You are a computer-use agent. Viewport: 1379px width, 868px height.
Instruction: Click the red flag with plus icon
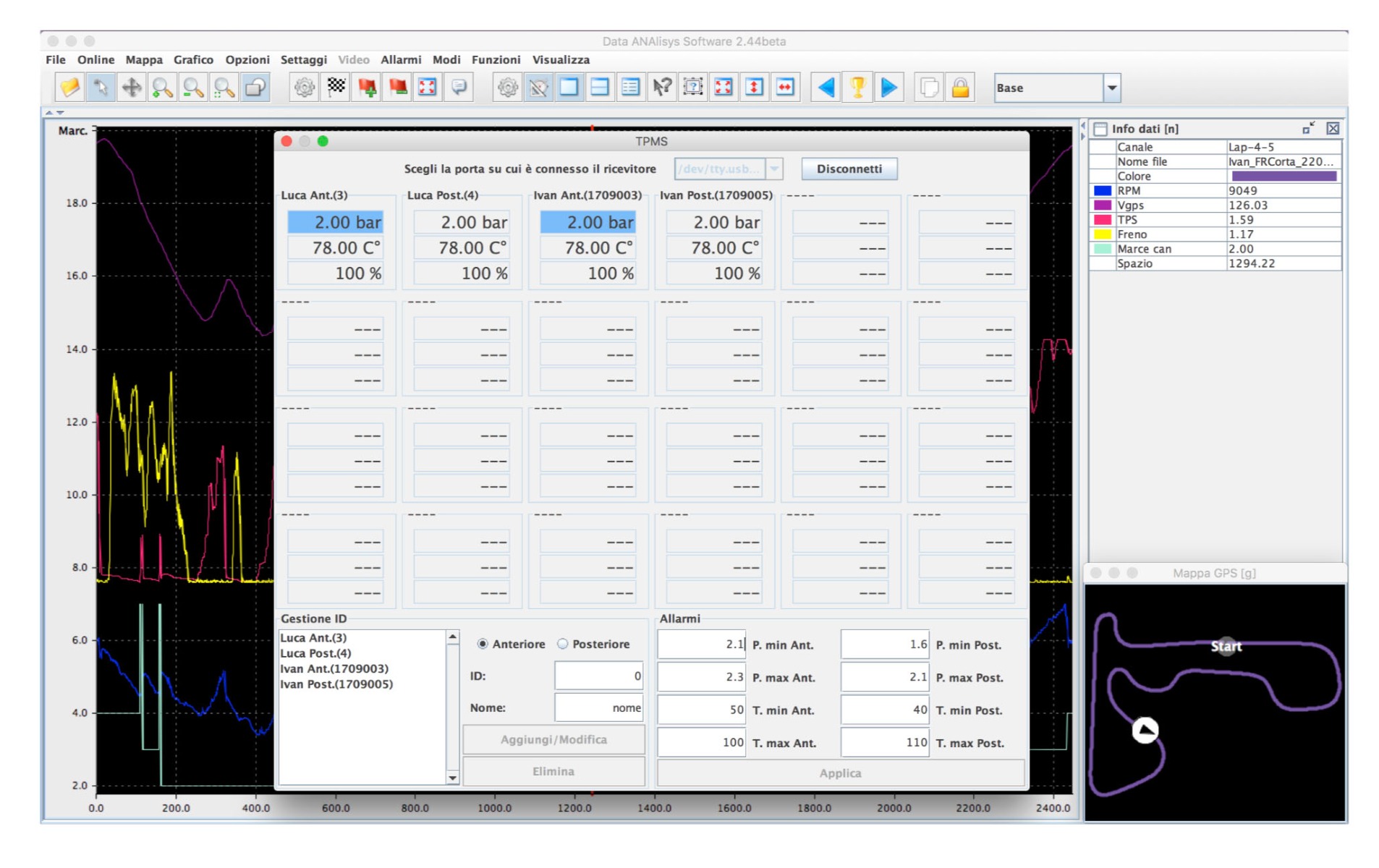pos(367,88)
